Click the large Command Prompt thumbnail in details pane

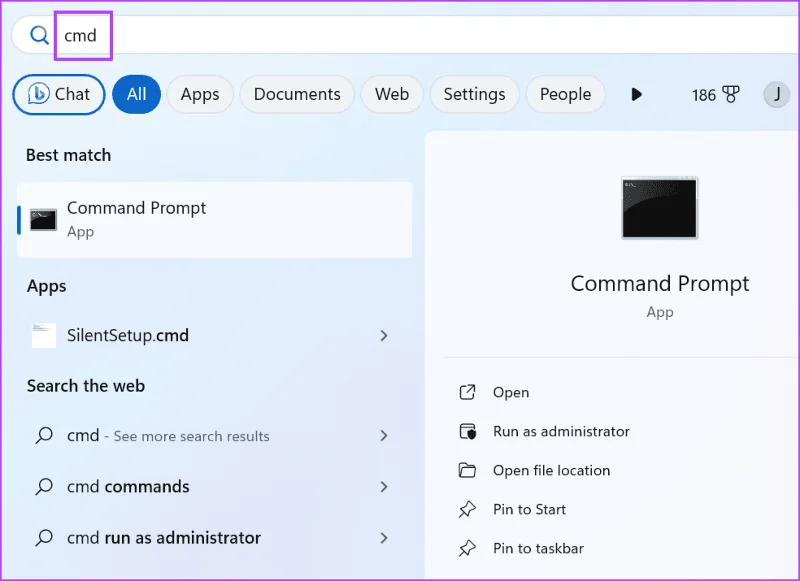click(659, 208)
